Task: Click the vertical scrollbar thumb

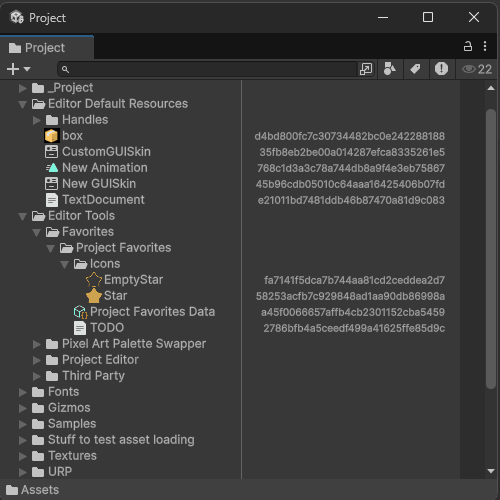Action: pos(491,249)
